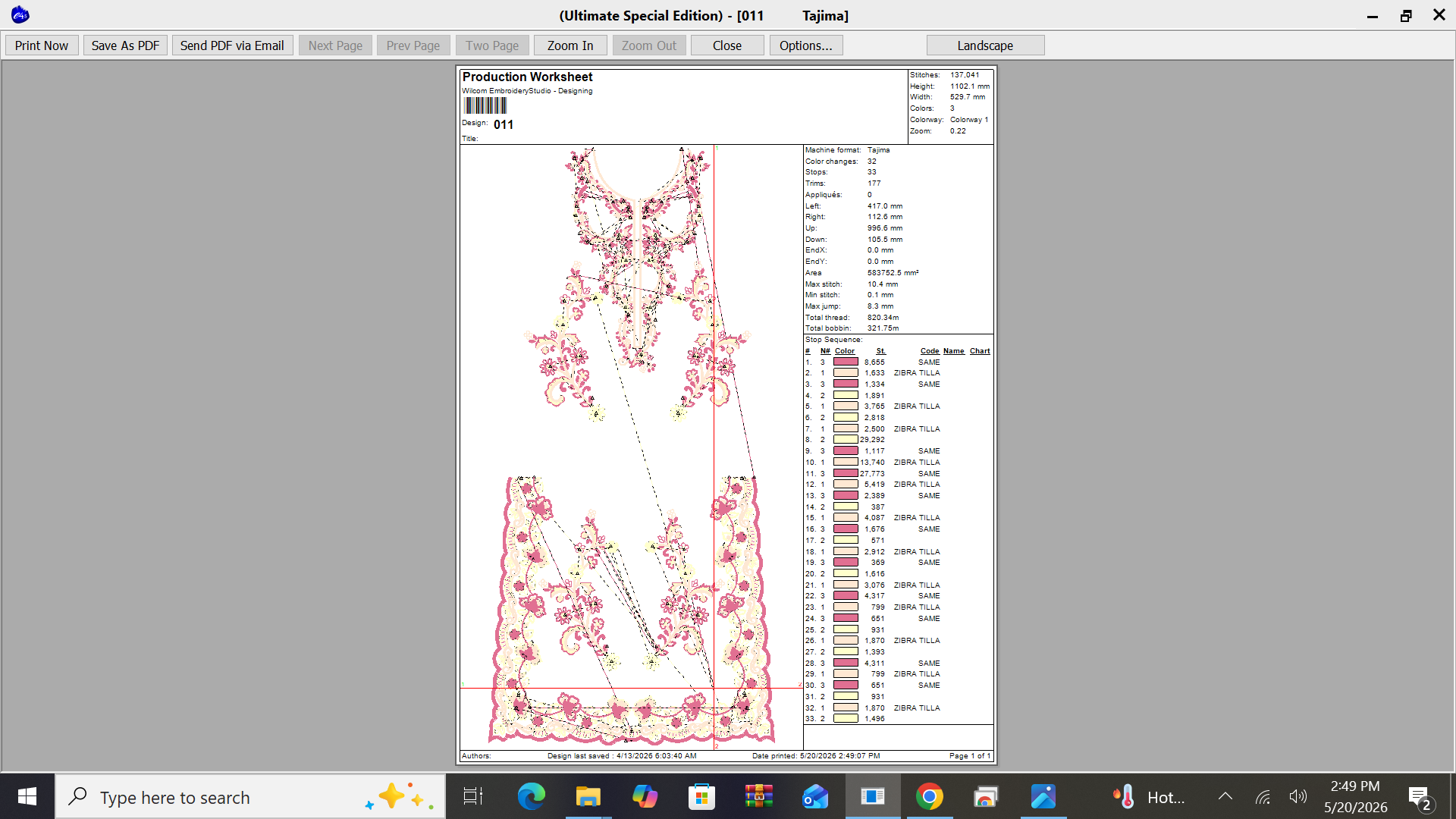Click the design name 011
The height and width of the screenshot is (819, 1456).
(x=504, y=124)
